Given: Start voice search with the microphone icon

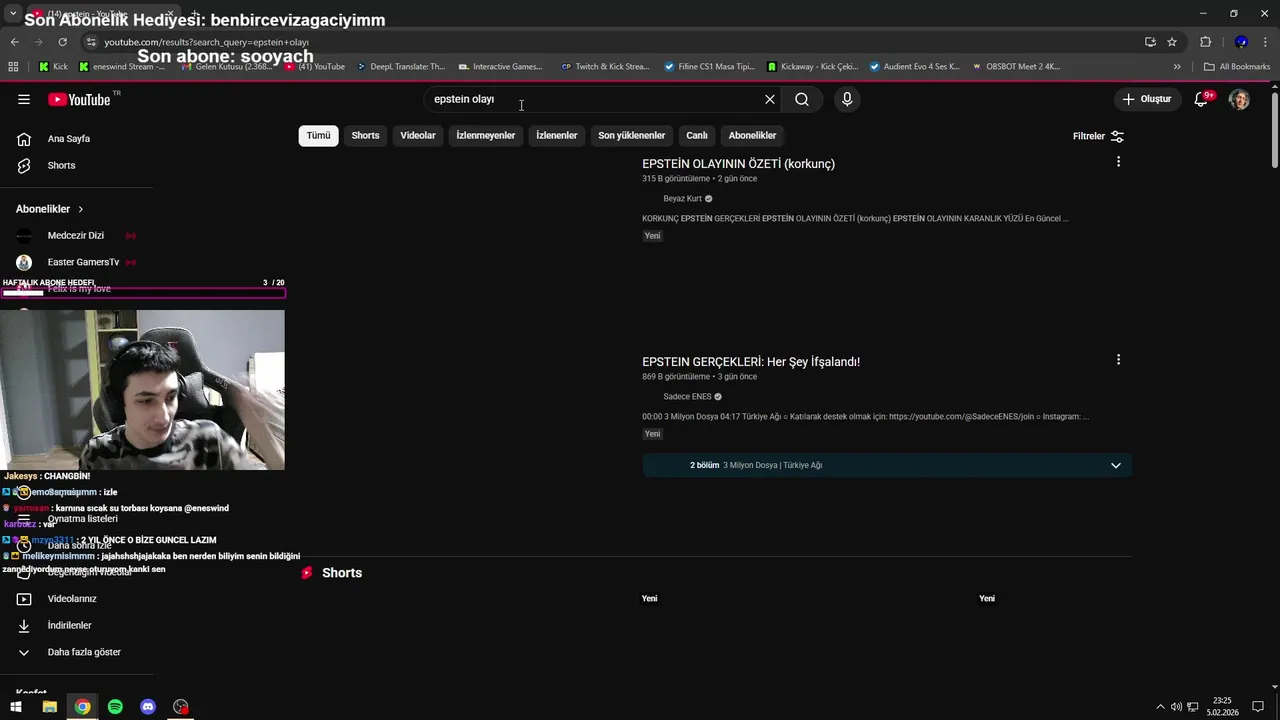Looking at the screenshot, I should pyautogui.click(x=847, y=99).
